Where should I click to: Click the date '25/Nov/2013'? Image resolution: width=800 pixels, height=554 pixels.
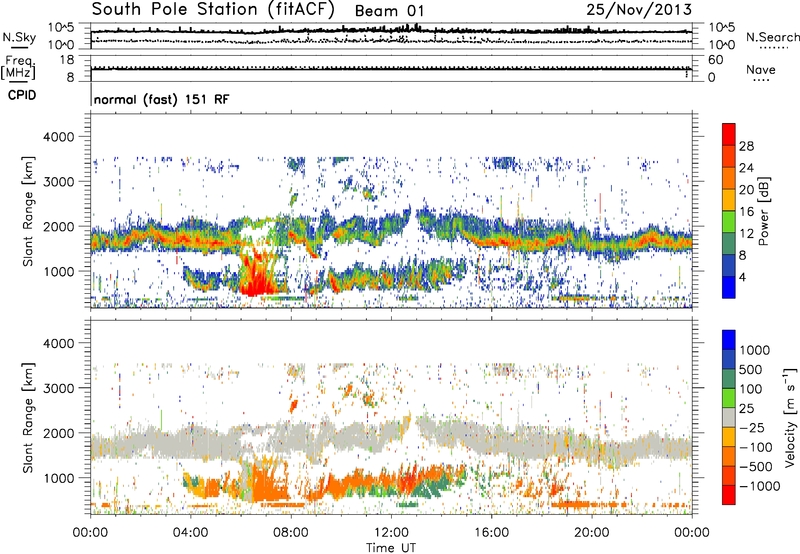click(639, 10)
